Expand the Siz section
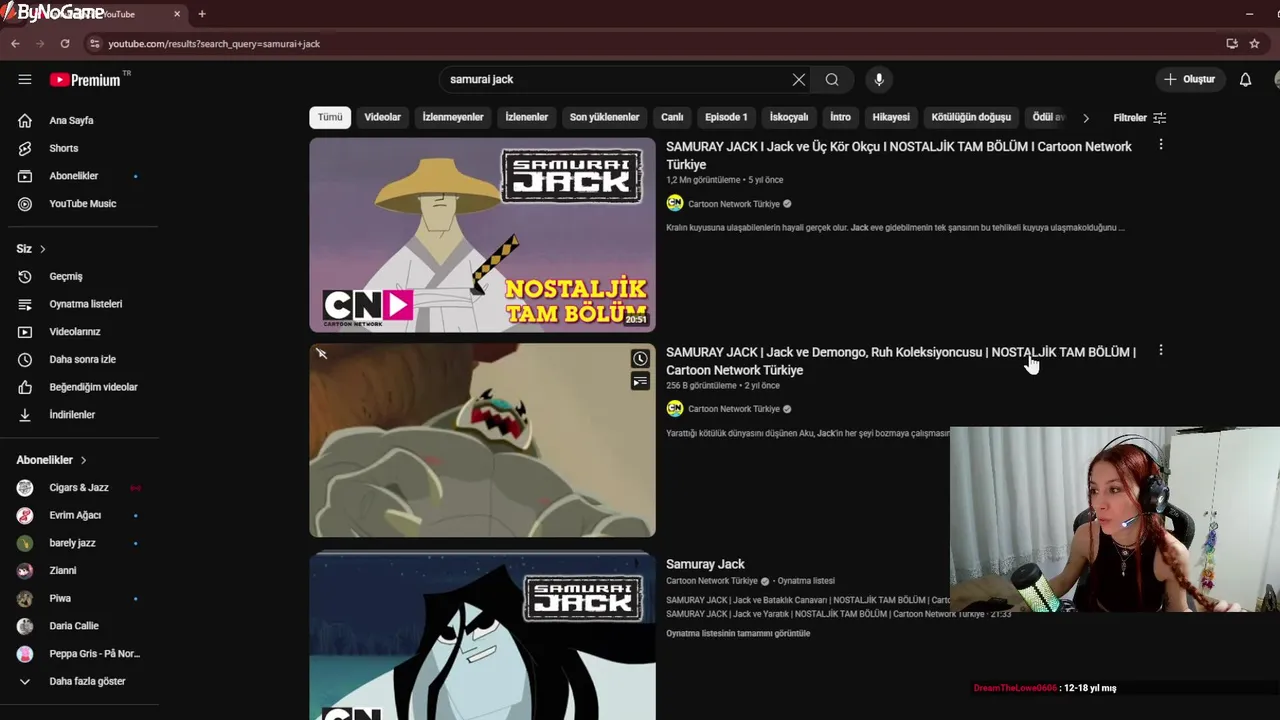 pos(31,248)
